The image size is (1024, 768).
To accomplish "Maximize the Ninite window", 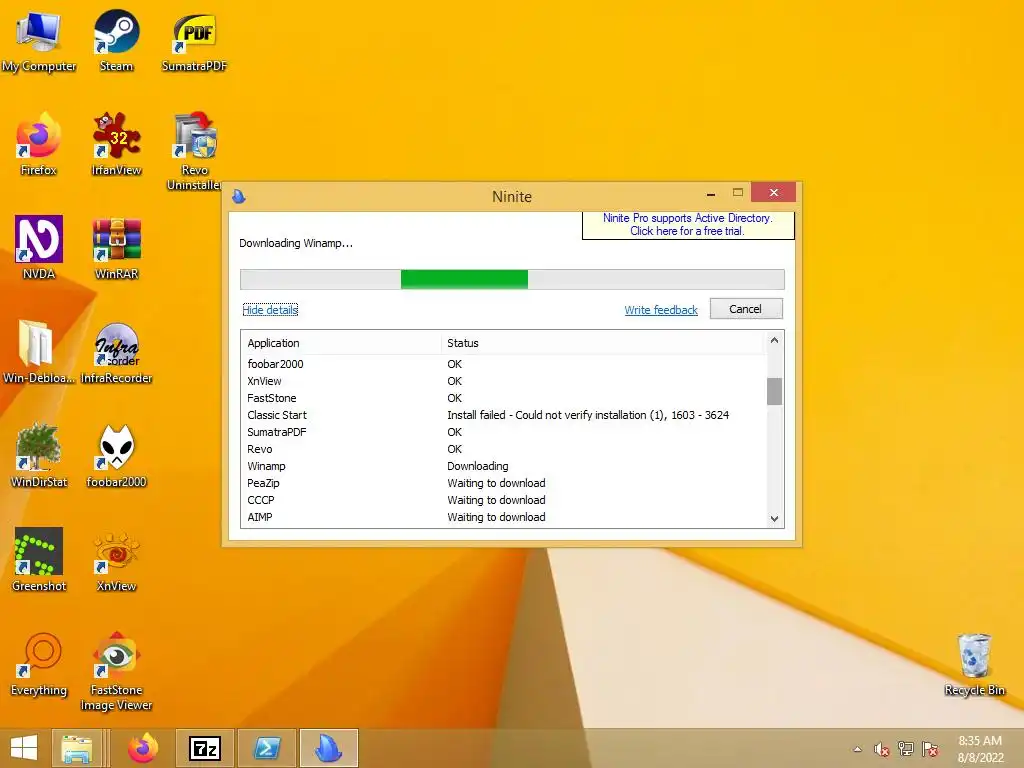I will pyautogui.click(x=738, y=193).
